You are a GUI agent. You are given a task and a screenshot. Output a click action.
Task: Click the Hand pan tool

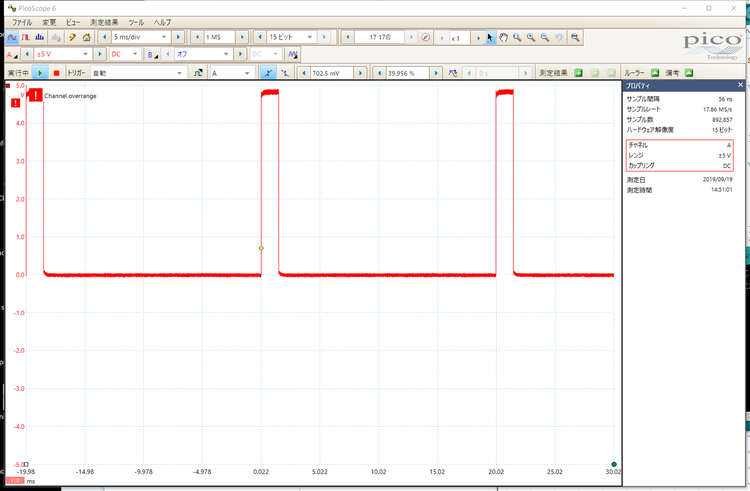503,37
